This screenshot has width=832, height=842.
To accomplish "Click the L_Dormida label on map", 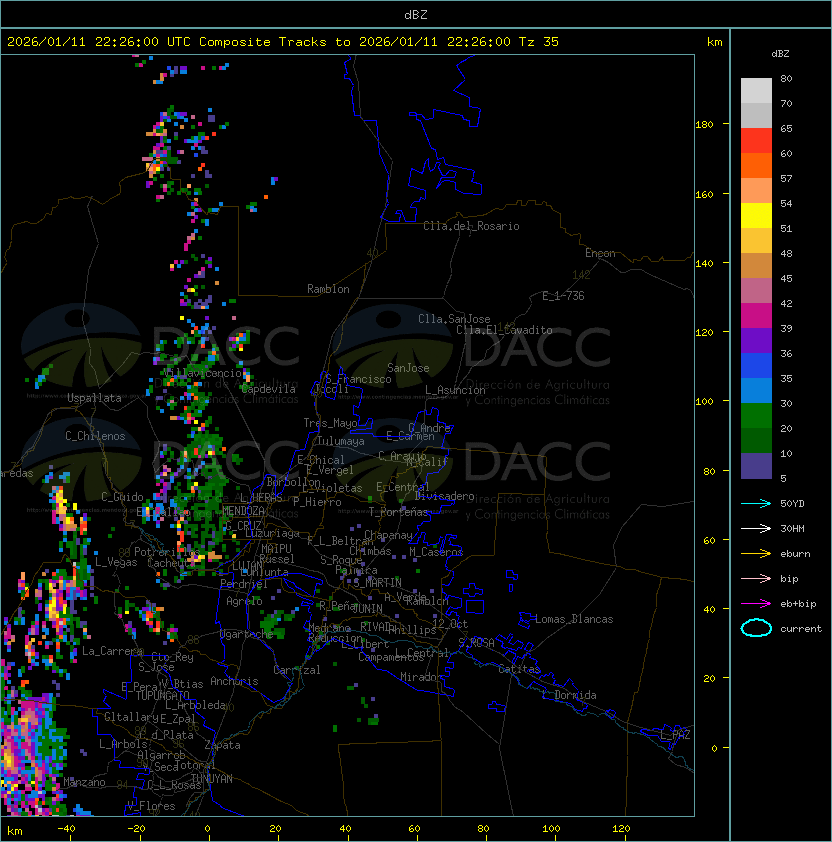I will (569, 695).
